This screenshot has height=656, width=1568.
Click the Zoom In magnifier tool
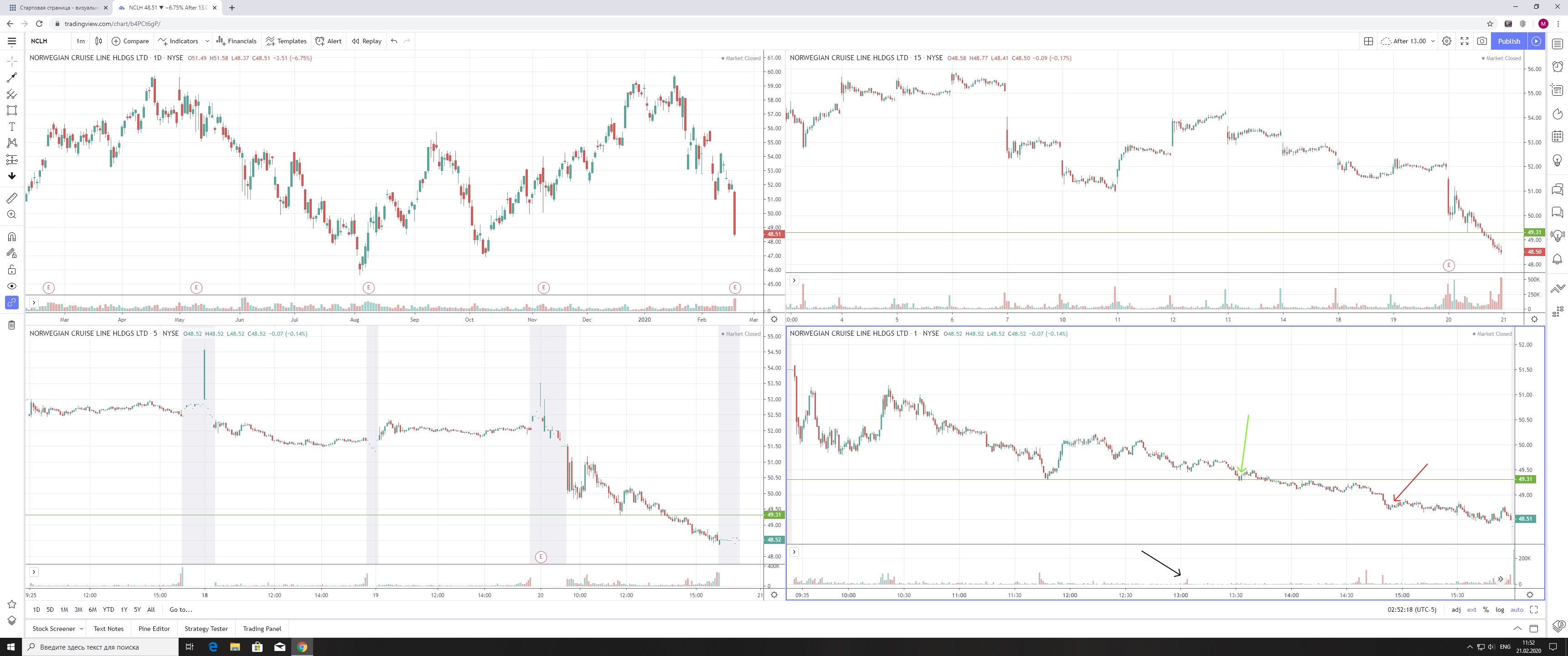pyautogui.click(x=11, y=214)
